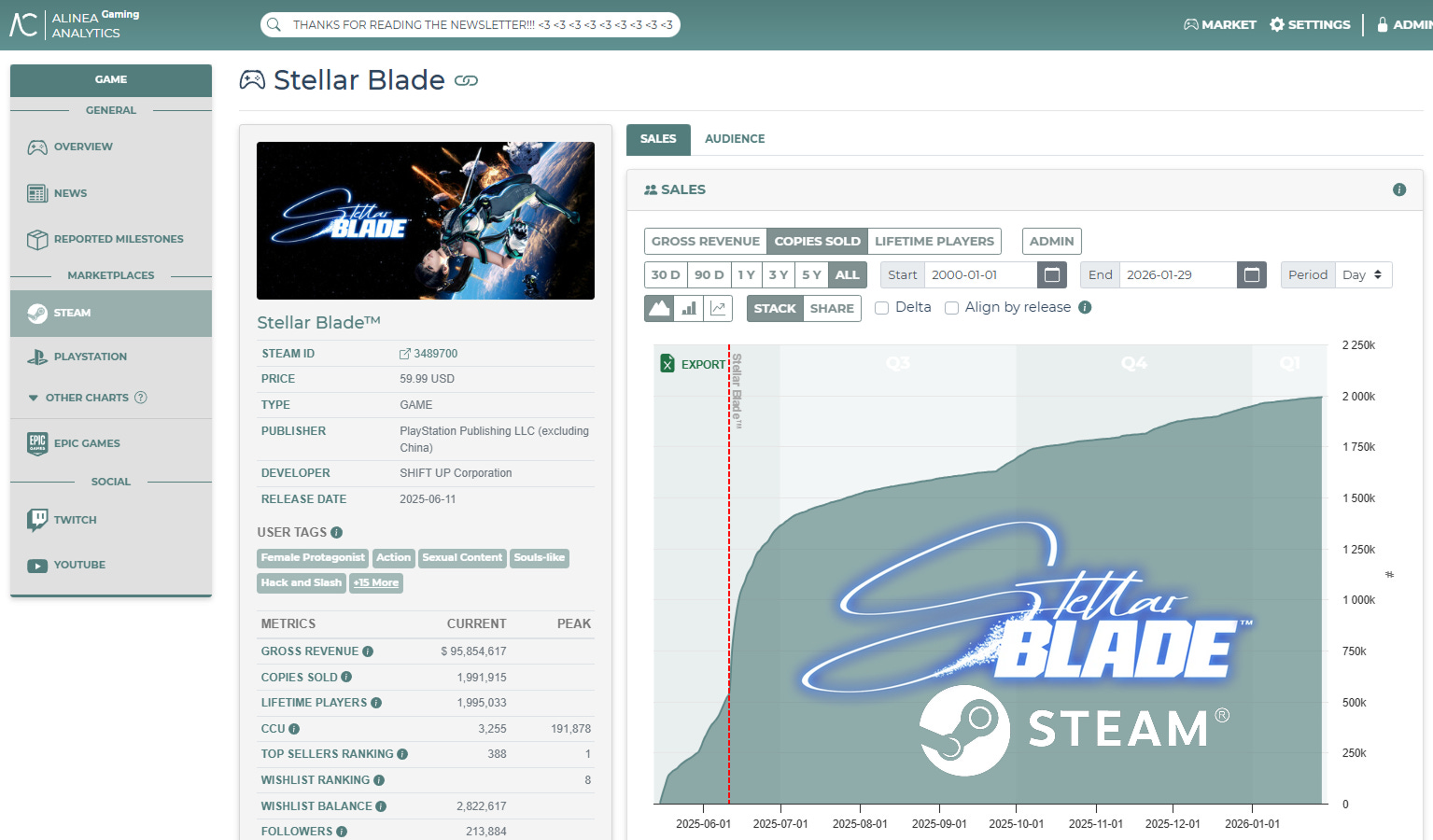Set range to ALL
The height and width of the screenshot is (840, 1433).
pyautogui.click(x=847, y=275)
